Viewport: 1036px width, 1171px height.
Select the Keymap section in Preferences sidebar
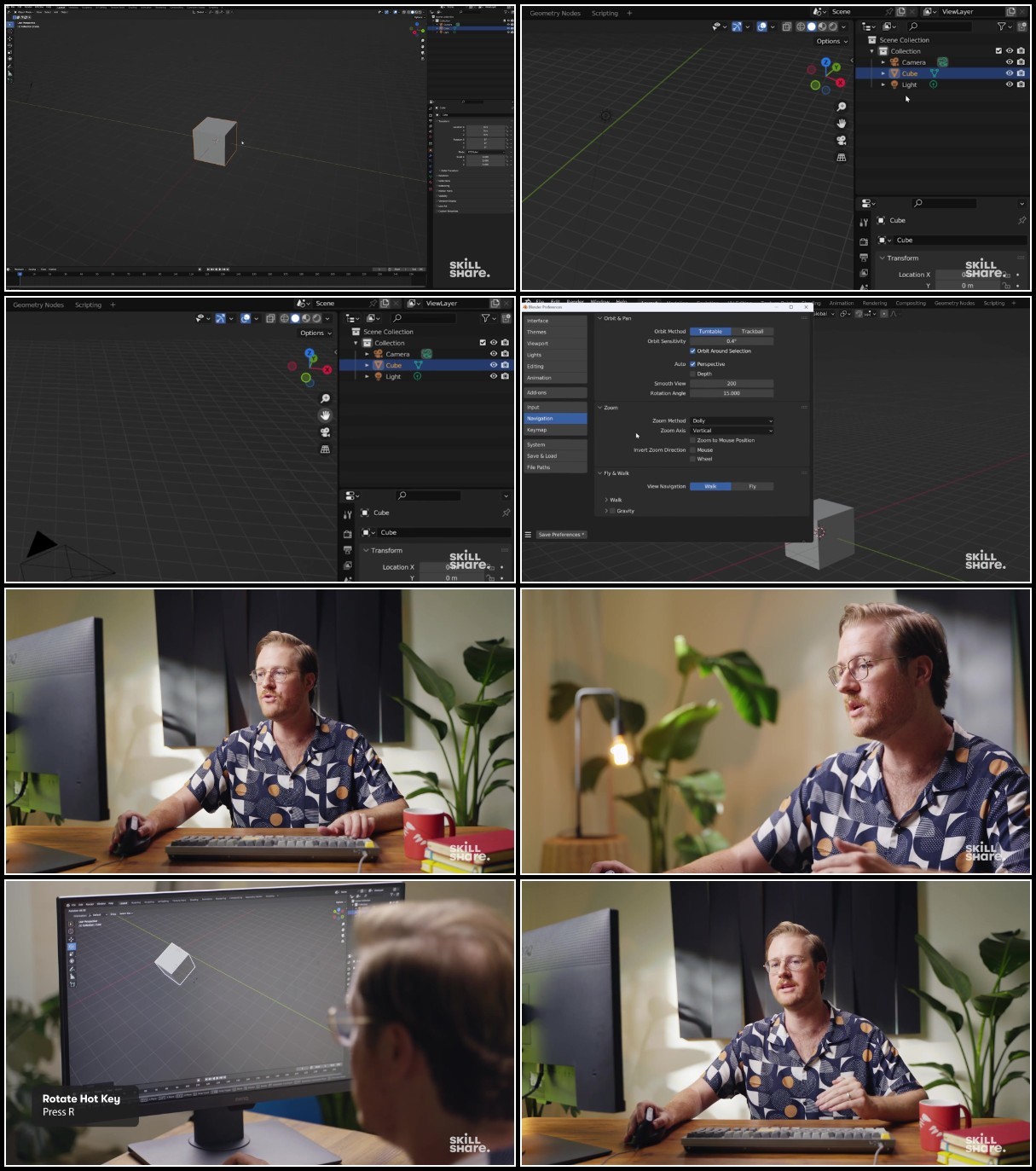click(555, 430)
